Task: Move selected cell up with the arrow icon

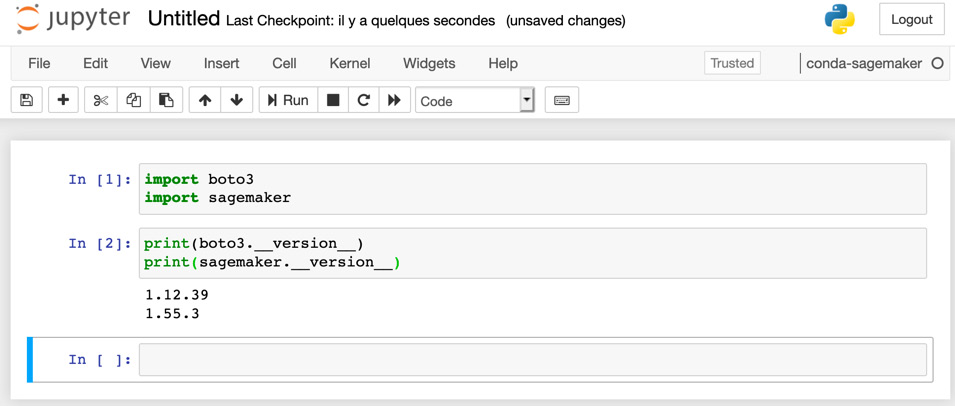Action: 205,100
